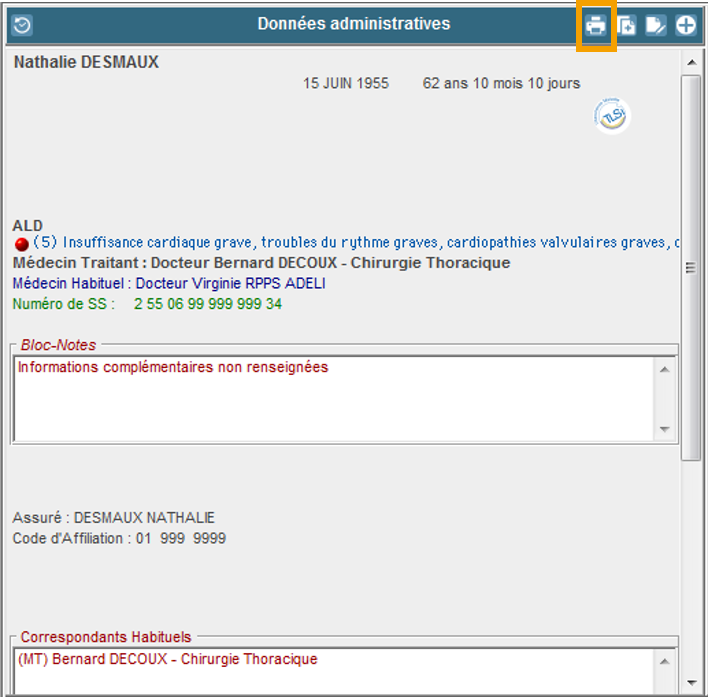Click the patient name Nathalie DESMAUX
Image resolution: width=708 pixels, height=697 pixels.
(86, 63)
